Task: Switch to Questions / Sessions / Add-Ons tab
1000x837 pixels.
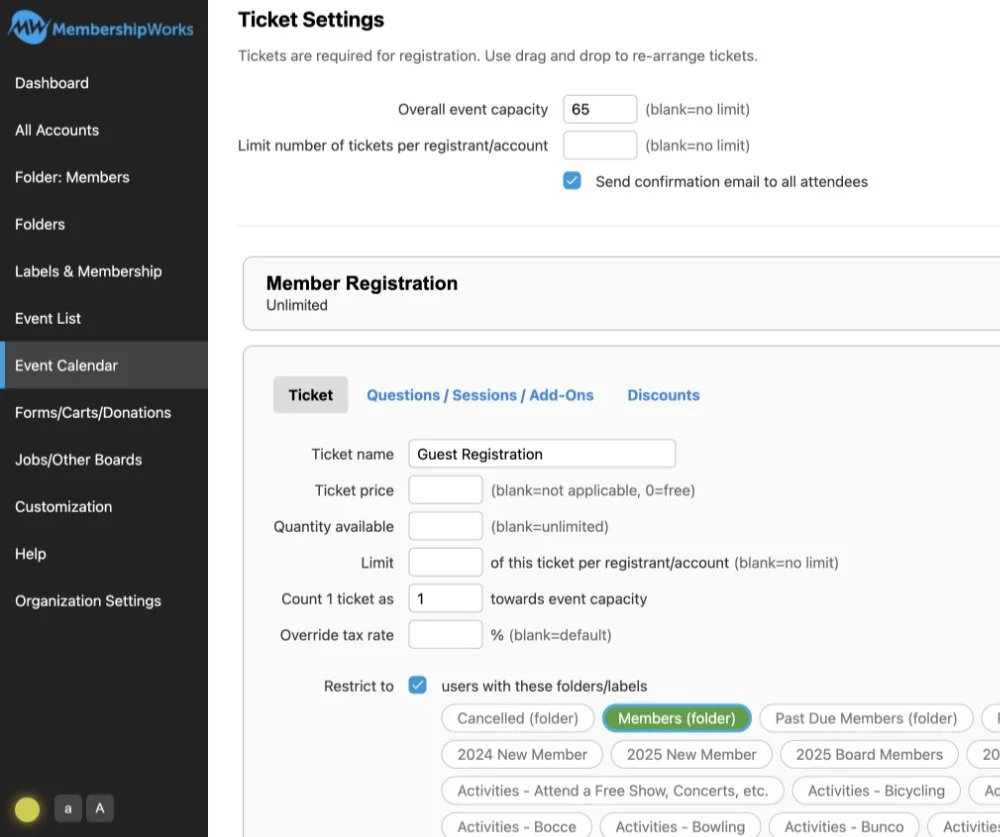Action: coord(480,395)
